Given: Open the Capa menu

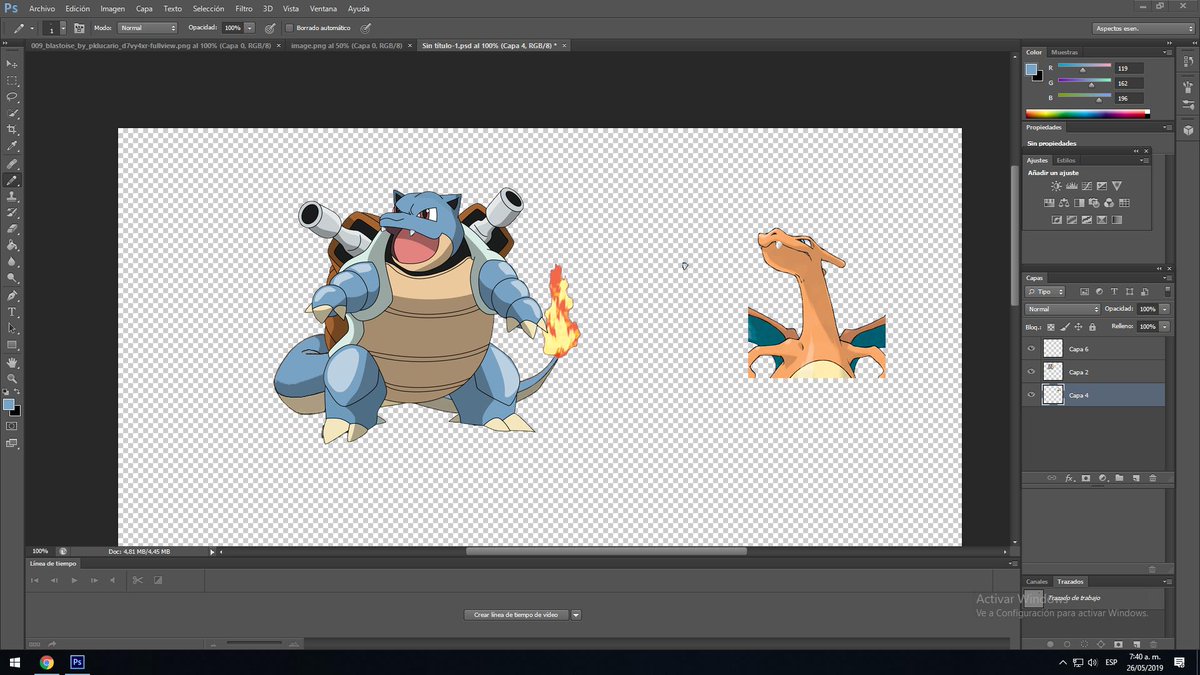Looking at the screenshot, I should [x=144, y=8].
